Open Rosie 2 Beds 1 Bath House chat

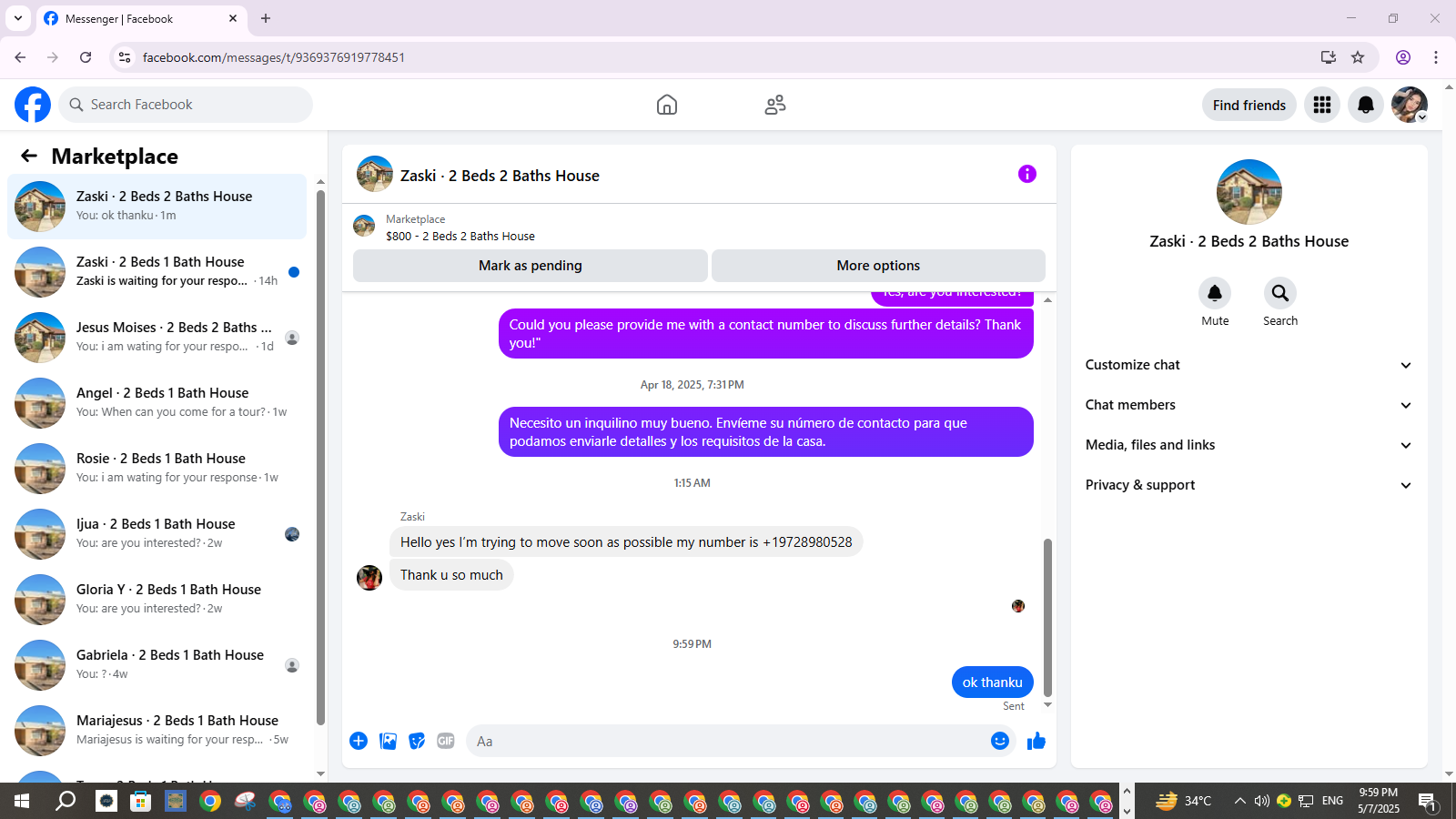157,469
